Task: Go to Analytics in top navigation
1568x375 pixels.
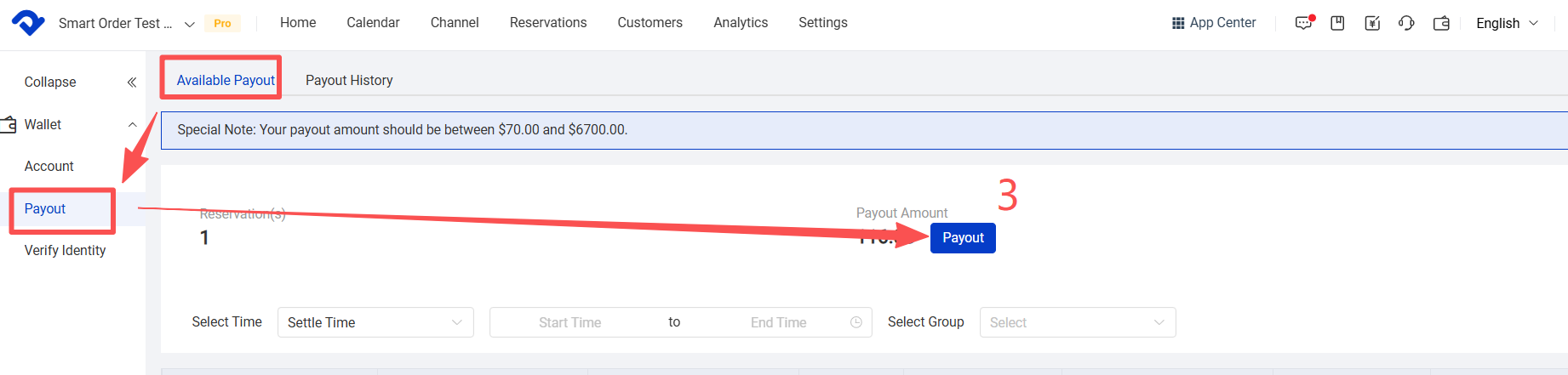Action: coord(741,23)
